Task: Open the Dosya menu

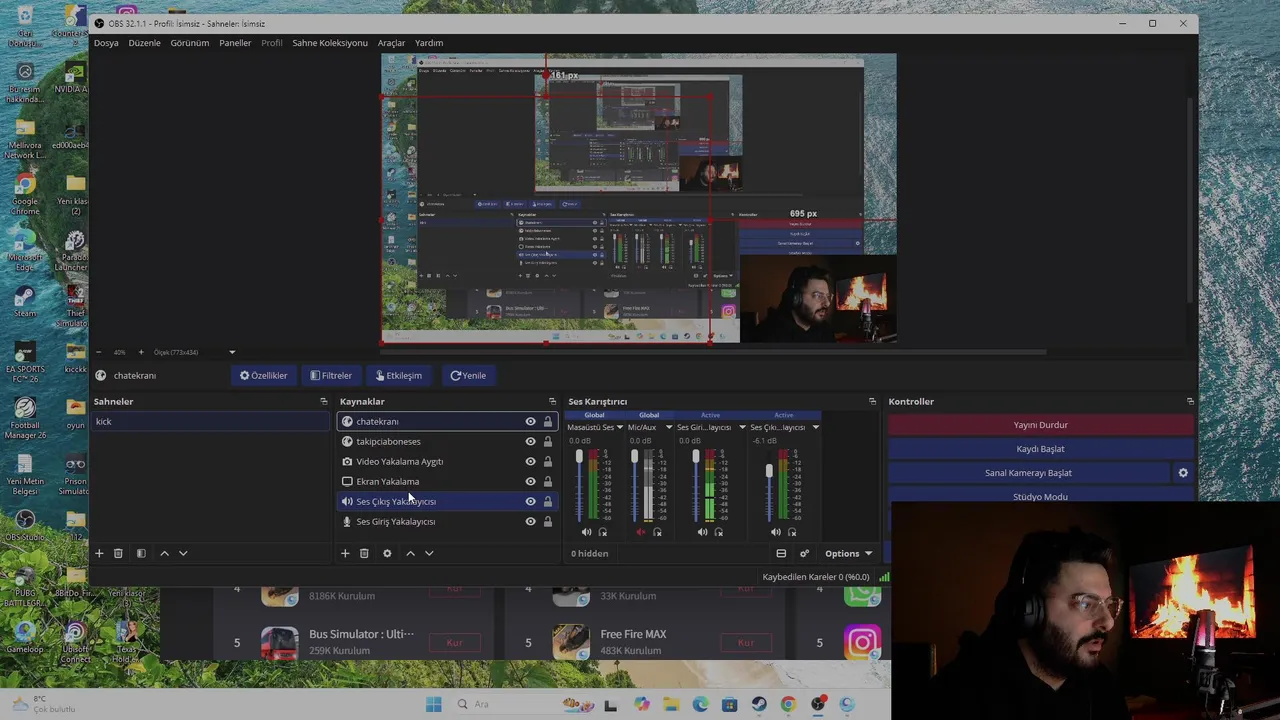Action: [106, 43]
